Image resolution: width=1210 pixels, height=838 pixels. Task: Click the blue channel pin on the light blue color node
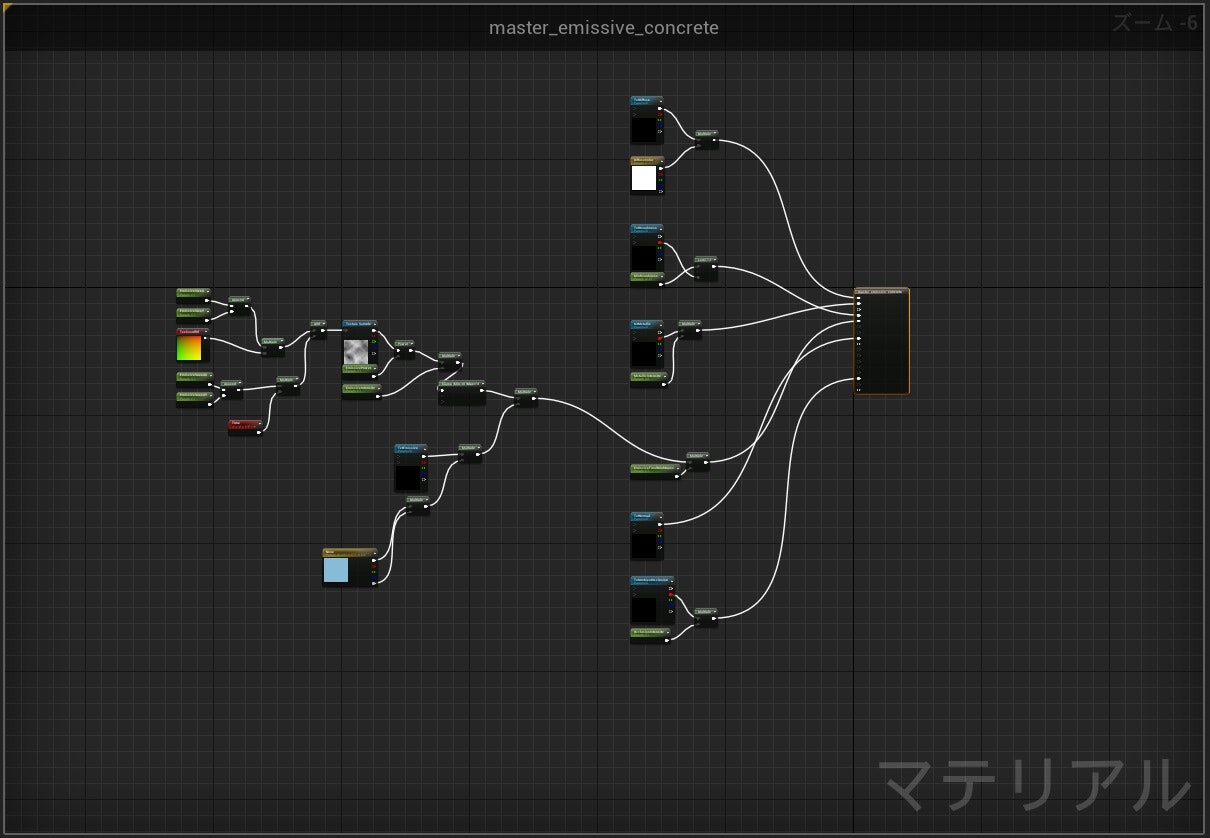click(x=374, y=577)
